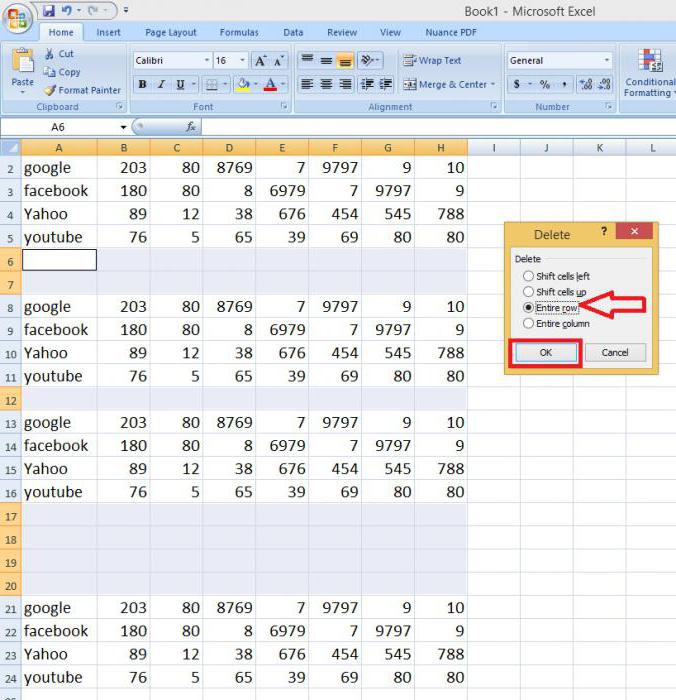Screen dimensions: 676x700
Task: Switch to the Page Layout tab
Action: pos(171,33)
